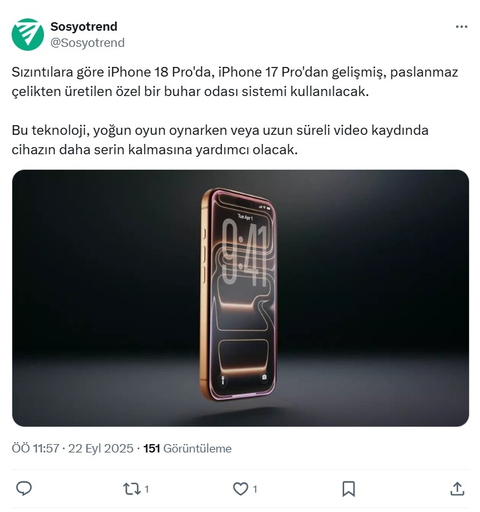
Task: Click the reply speech bubble icon
Action: [x=24, y=489]
